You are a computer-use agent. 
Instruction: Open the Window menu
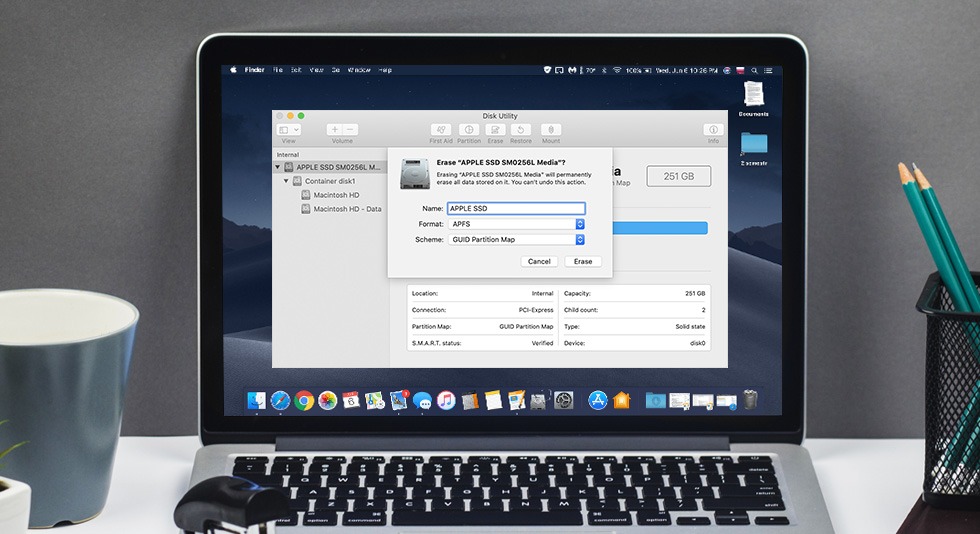click(x=359, y=70)
